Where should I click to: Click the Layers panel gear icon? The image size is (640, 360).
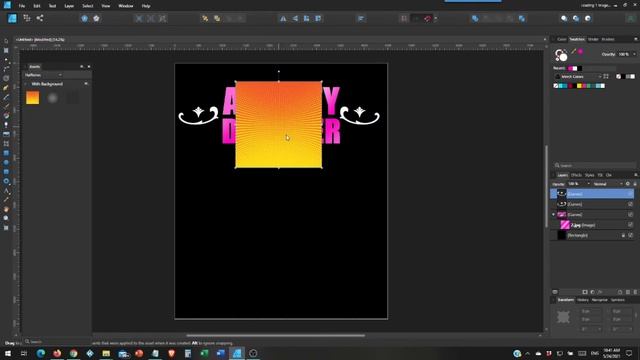628,184
